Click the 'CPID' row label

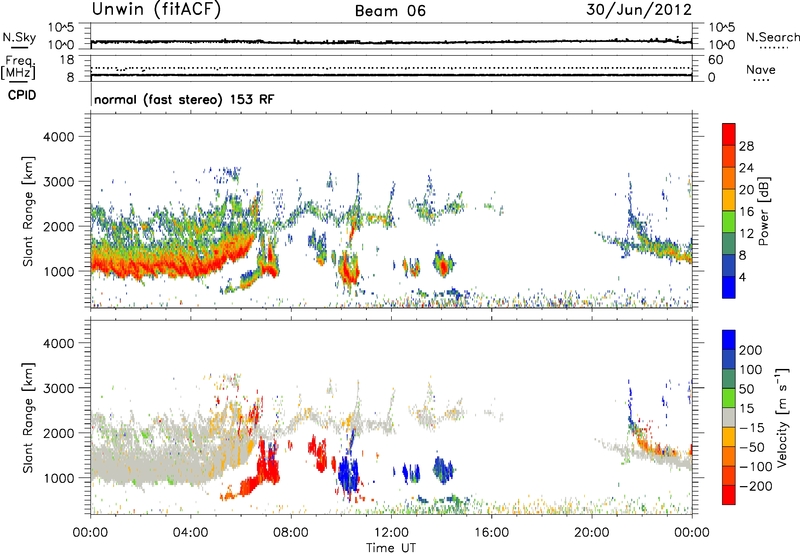point(22,95)
